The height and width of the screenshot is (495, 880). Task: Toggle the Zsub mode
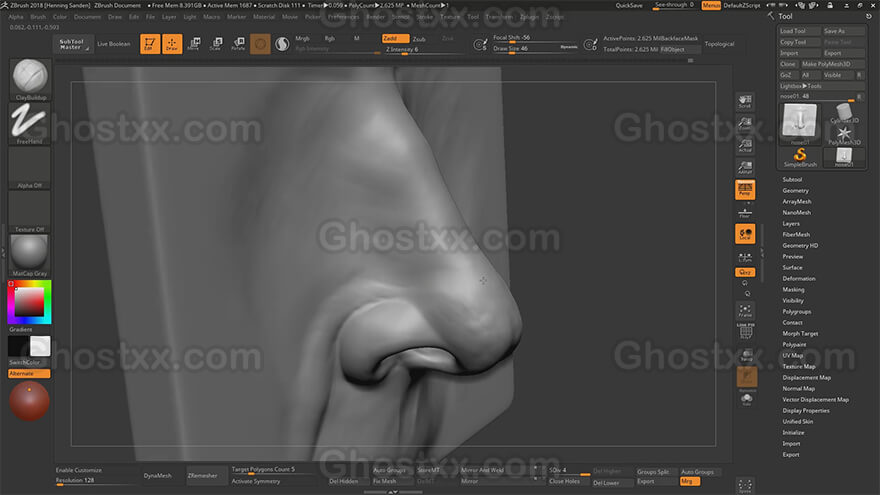(x=419, y=39)
